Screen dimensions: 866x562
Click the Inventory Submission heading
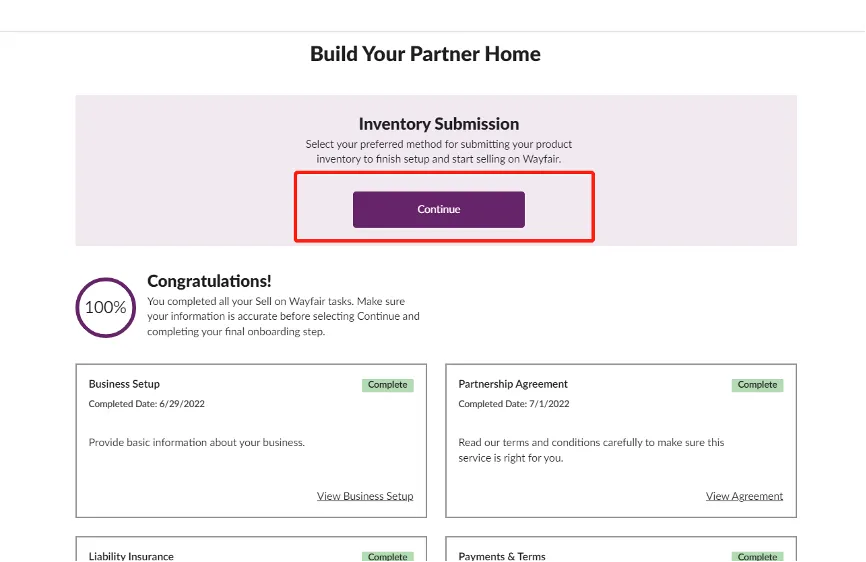coord(438,124)
